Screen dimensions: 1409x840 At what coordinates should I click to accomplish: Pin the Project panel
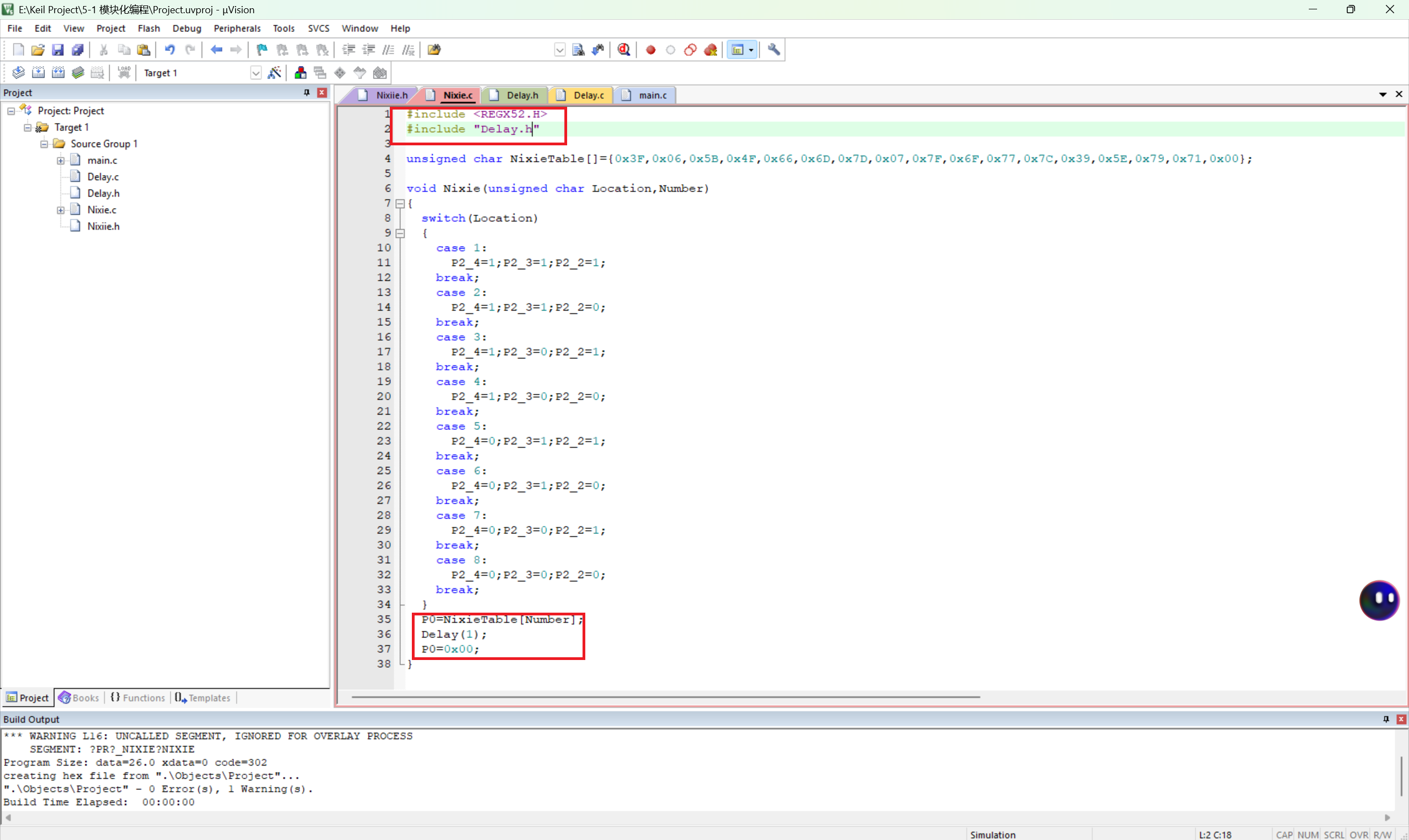[x=307, y=92]
